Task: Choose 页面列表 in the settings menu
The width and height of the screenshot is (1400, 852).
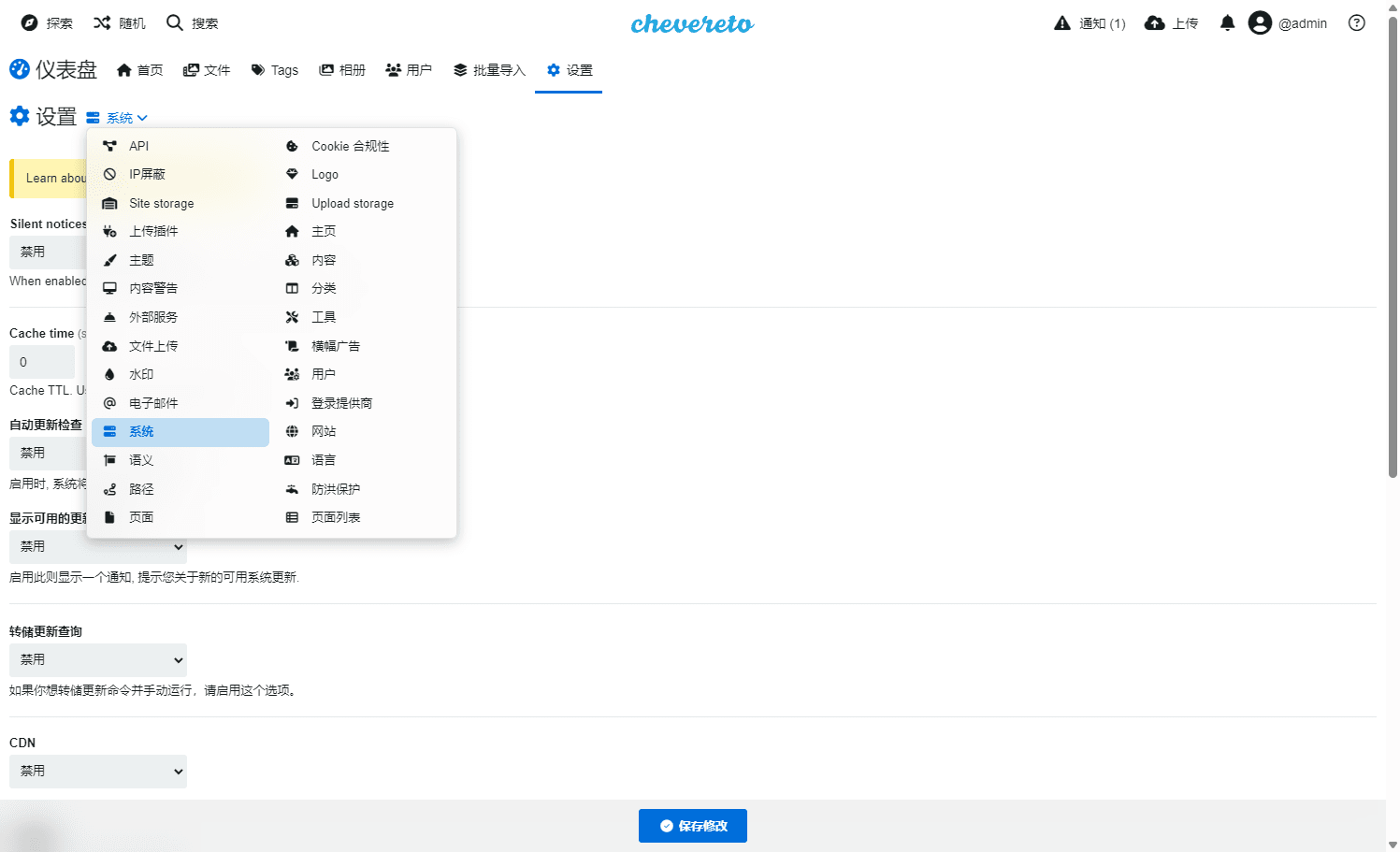Action: tap(363, 517)
